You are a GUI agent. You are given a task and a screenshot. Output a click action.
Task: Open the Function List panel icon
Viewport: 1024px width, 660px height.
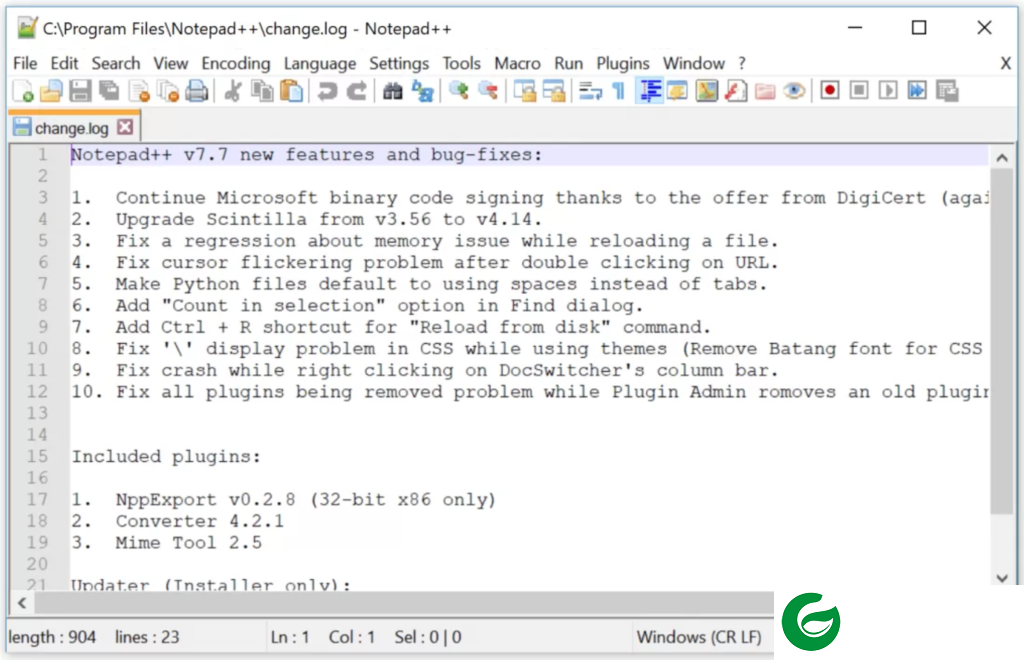pyautogui.click(x=736, y=91)
